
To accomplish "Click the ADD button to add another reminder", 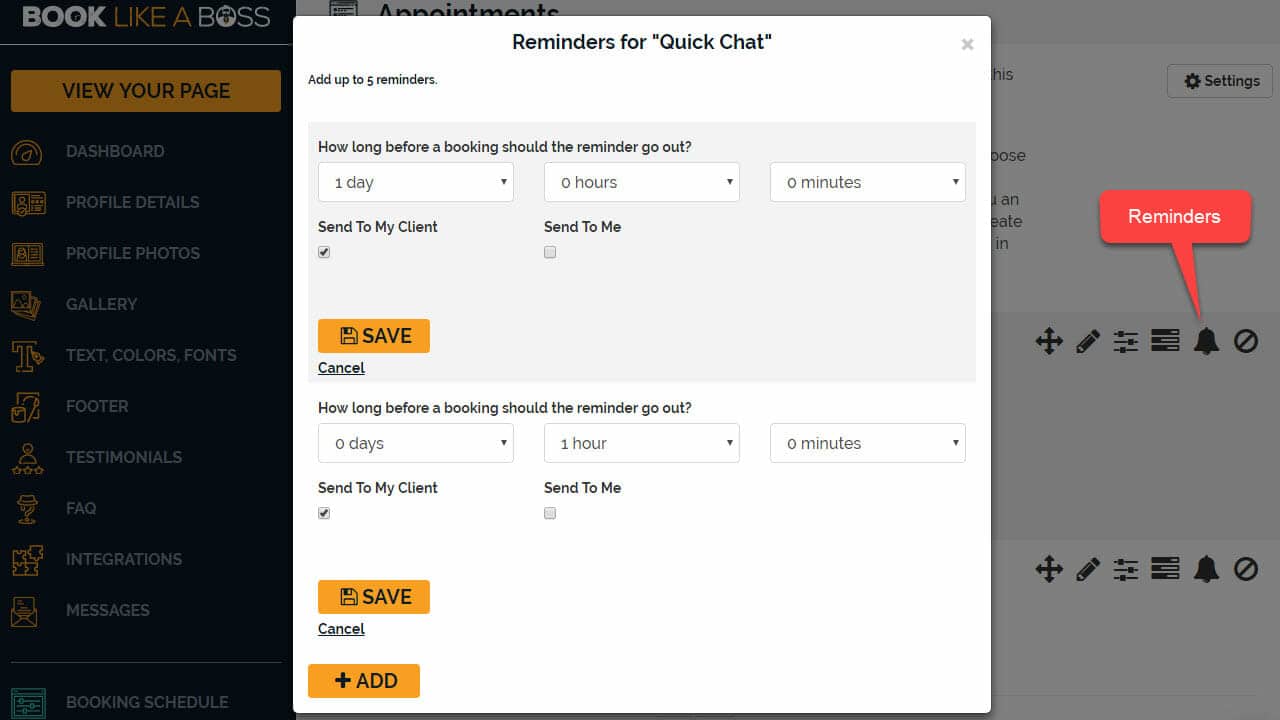I will [364, 681].
